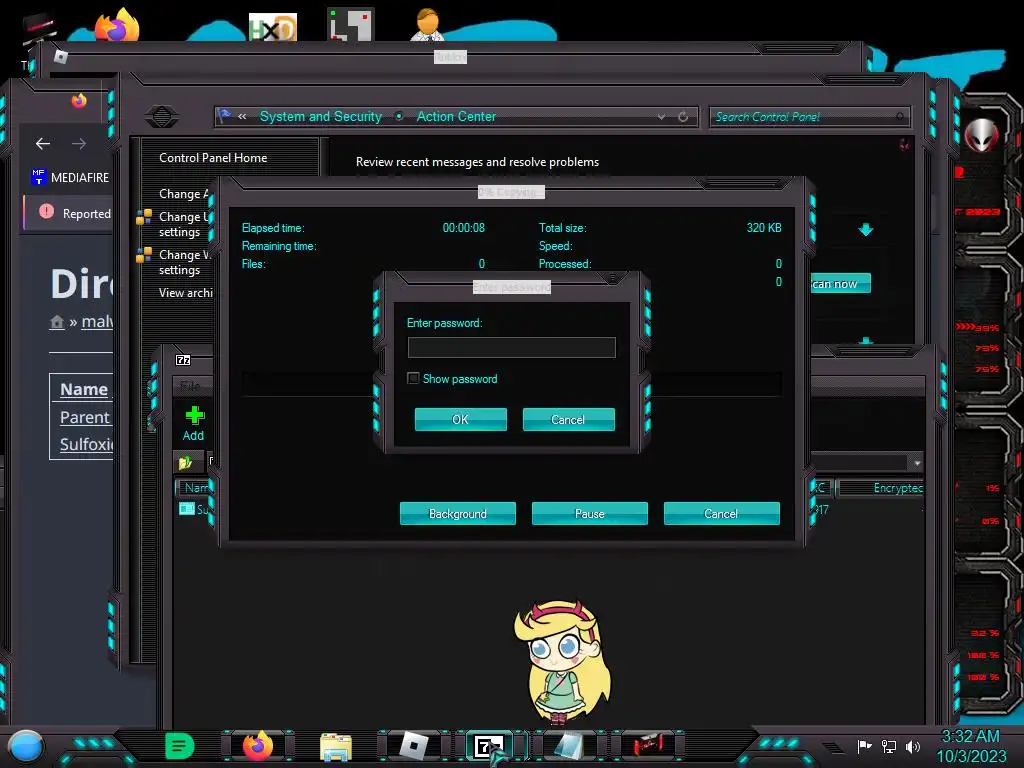1024x768 pixels.
Task: Send copying to Background
Action: tap(457, 513)
